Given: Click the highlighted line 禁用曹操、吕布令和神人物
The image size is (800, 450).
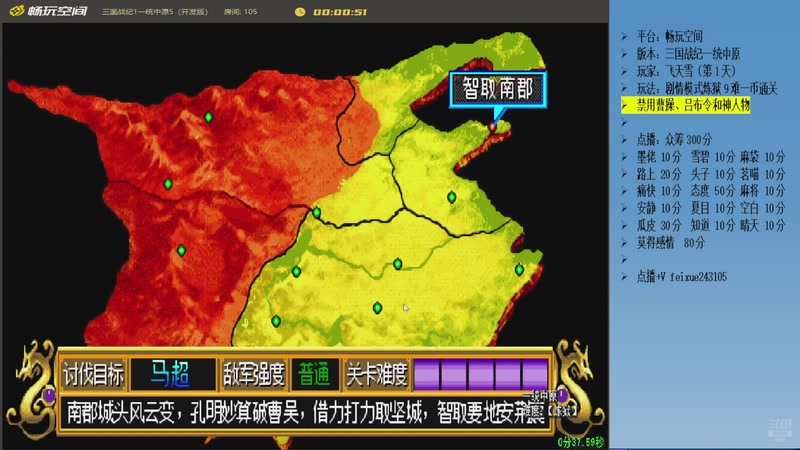Looking at the screenshot, I should [x=693, y=105].
